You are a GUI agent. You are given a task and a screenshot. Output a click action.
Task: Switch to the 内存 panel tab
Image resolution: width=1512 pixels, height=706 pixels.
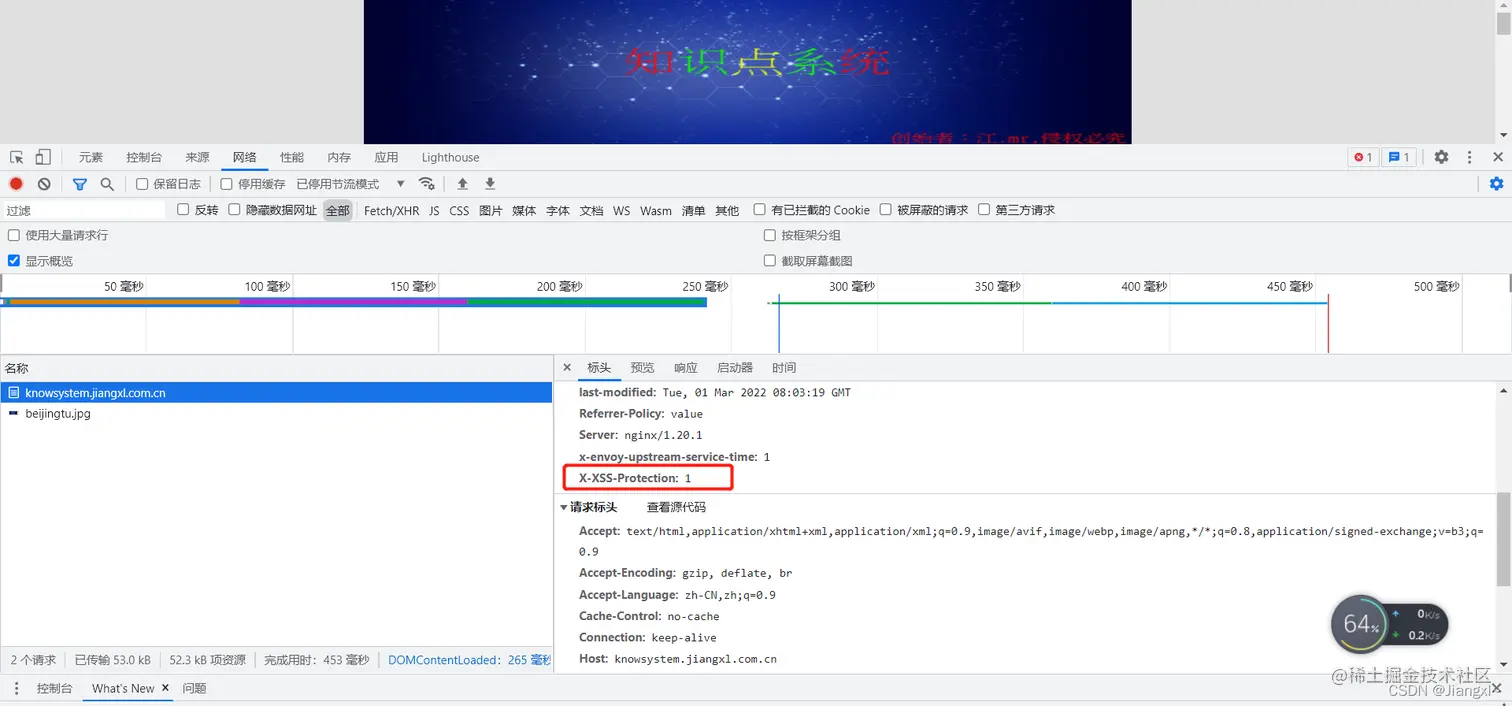pyautogui.click(x=339, y=157)
